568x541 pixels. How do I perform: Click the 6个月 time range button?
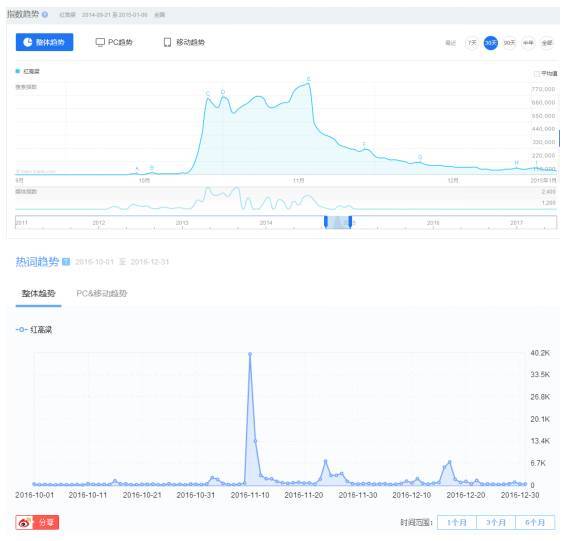pyautogui.click(x=535, y=522)
